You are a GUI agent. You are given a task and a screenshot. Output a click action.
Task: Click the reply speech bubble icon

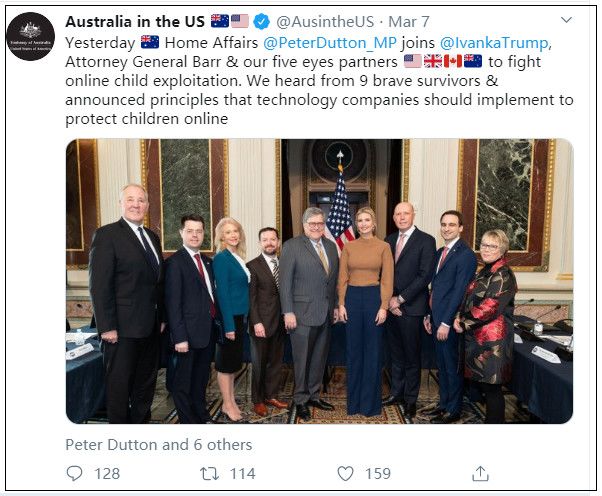(74, 473)
